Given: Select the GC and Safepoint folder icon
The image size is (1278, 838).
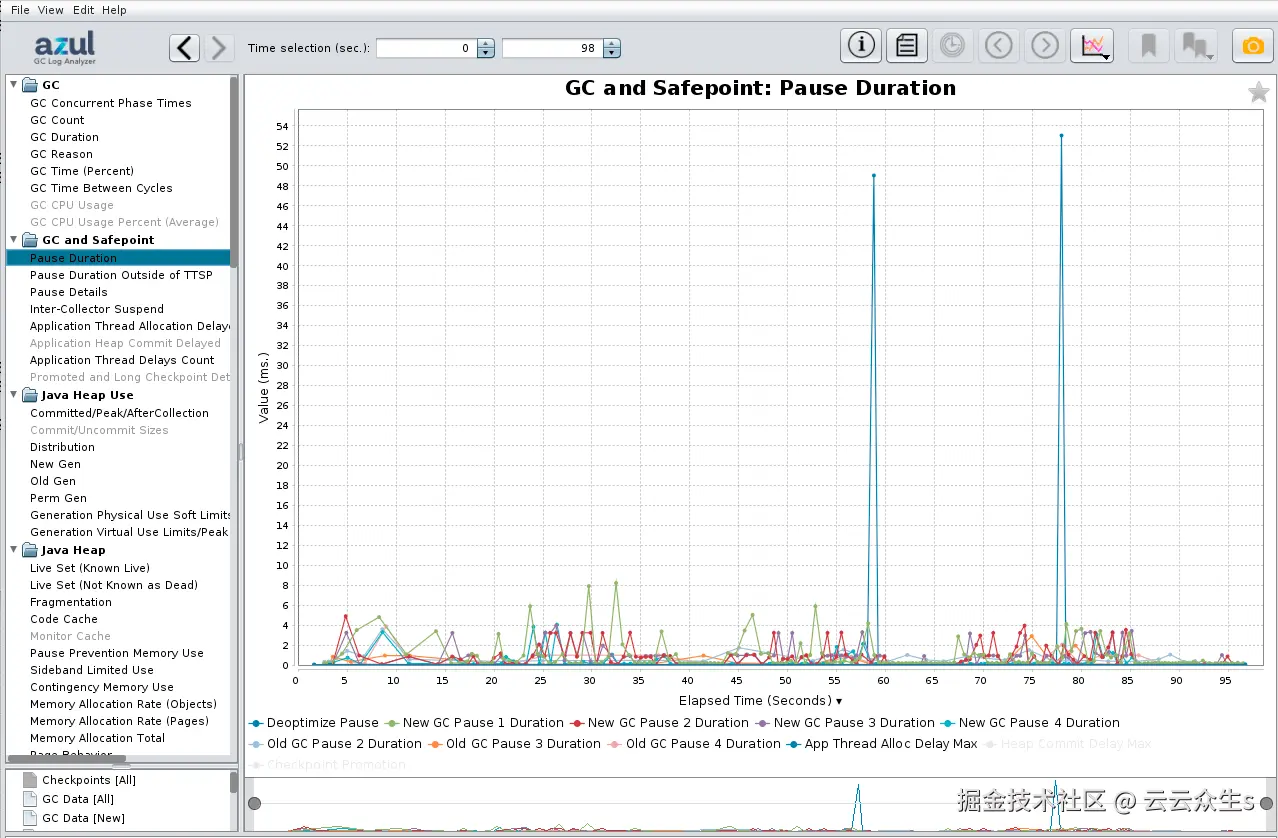Looking at the screenshot, I should [30, 240].
